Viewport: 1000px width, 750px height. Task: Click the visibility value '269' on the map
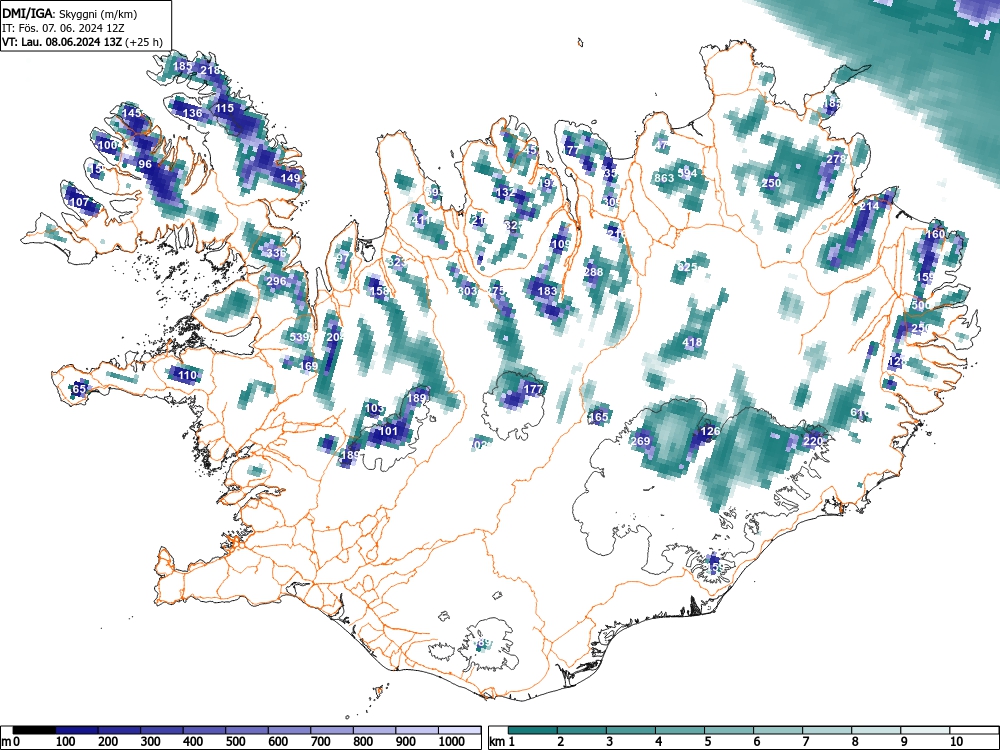pyautogui.click(x=640, y=441)
